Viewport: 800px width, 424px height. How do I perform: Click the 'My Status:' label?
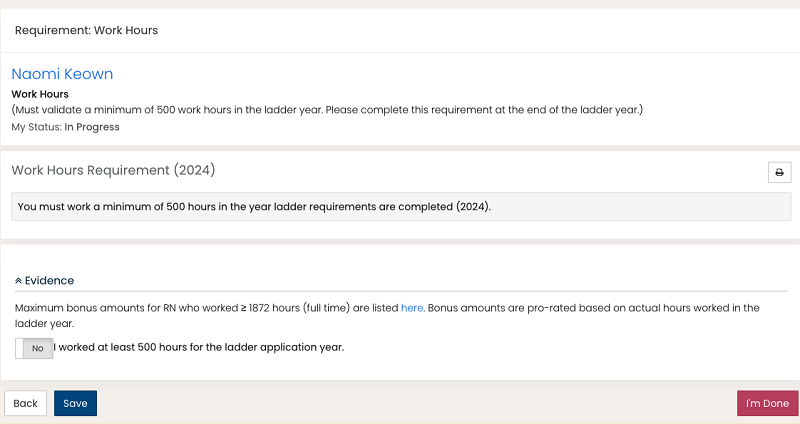(36, 127)
